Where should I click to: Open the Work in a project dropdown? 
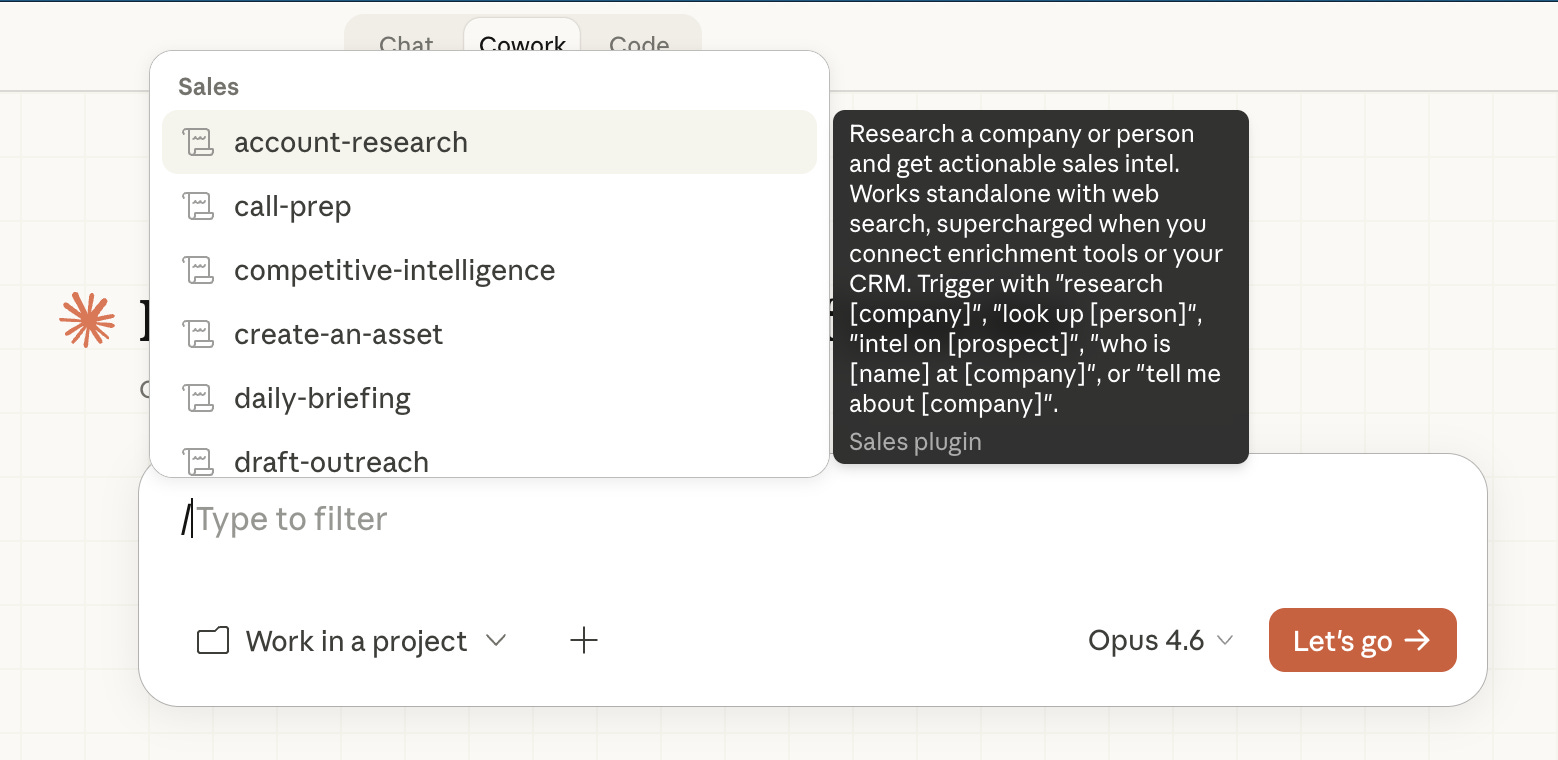click(x=352, y=641)
